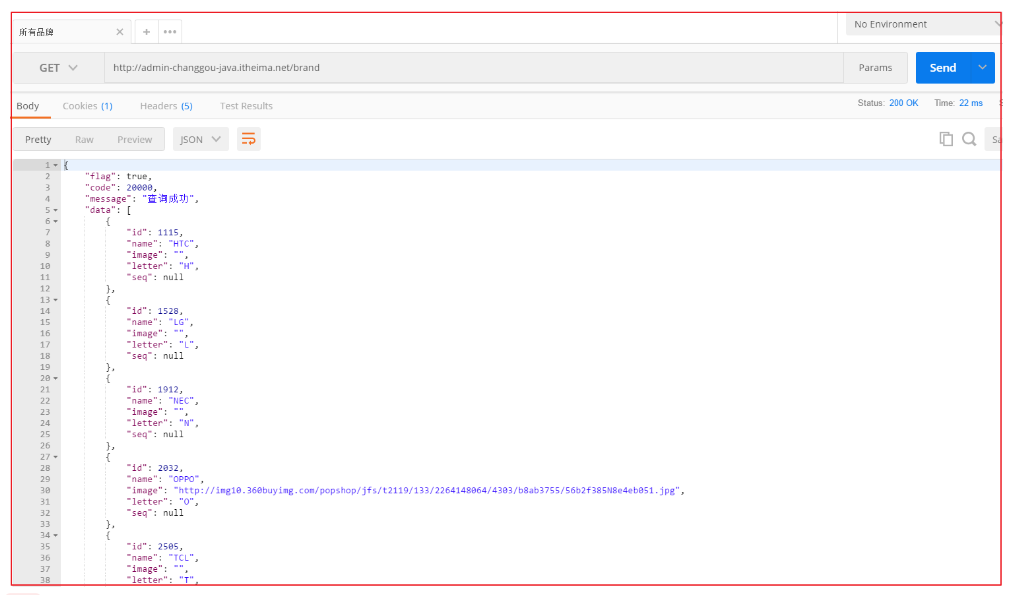Click the "OPPO" name value
Image resolution: width=1015 pixels, height=595 pixels.
(184, 479)
